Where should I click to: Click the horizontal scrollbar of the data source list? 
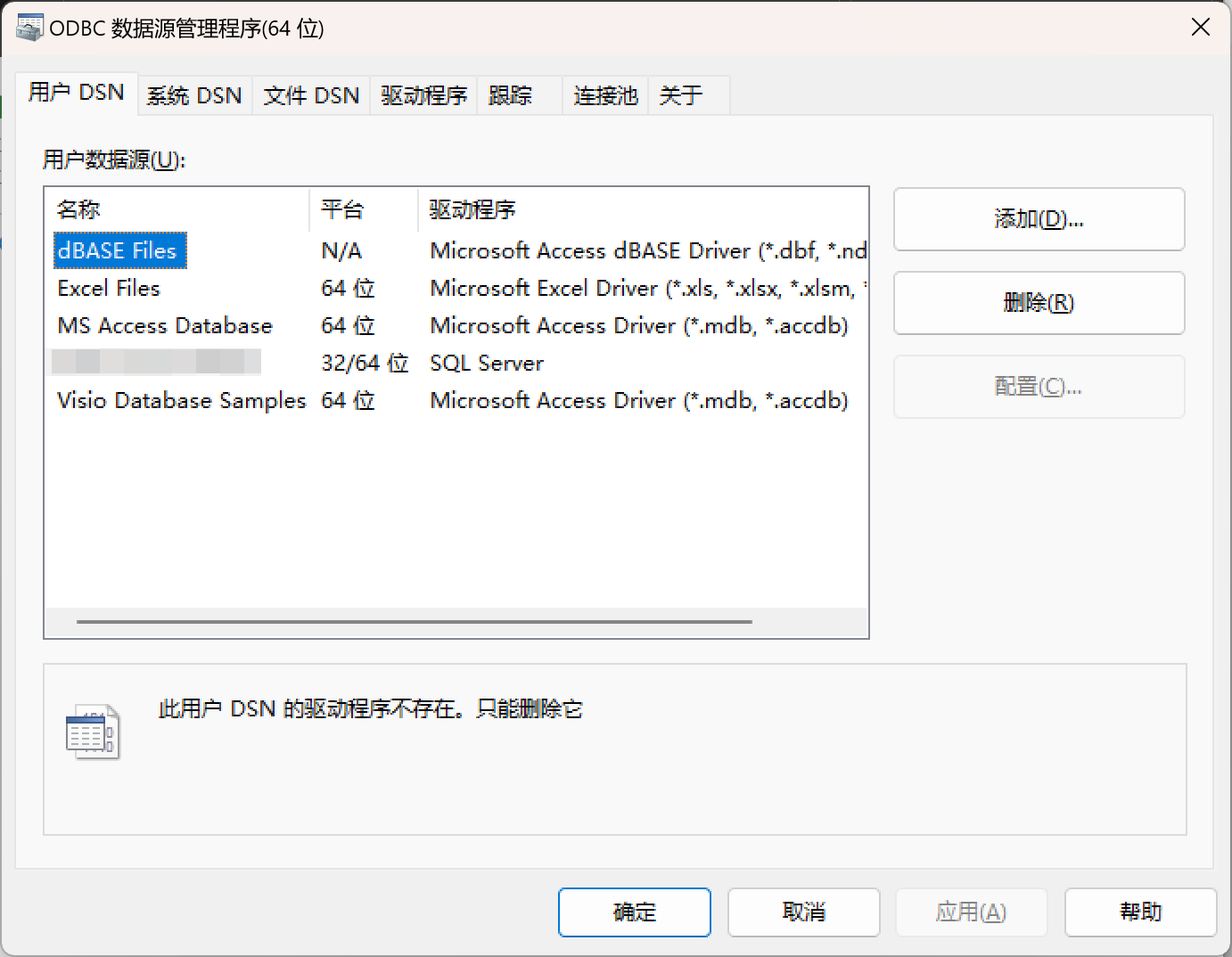coord(415,622)
